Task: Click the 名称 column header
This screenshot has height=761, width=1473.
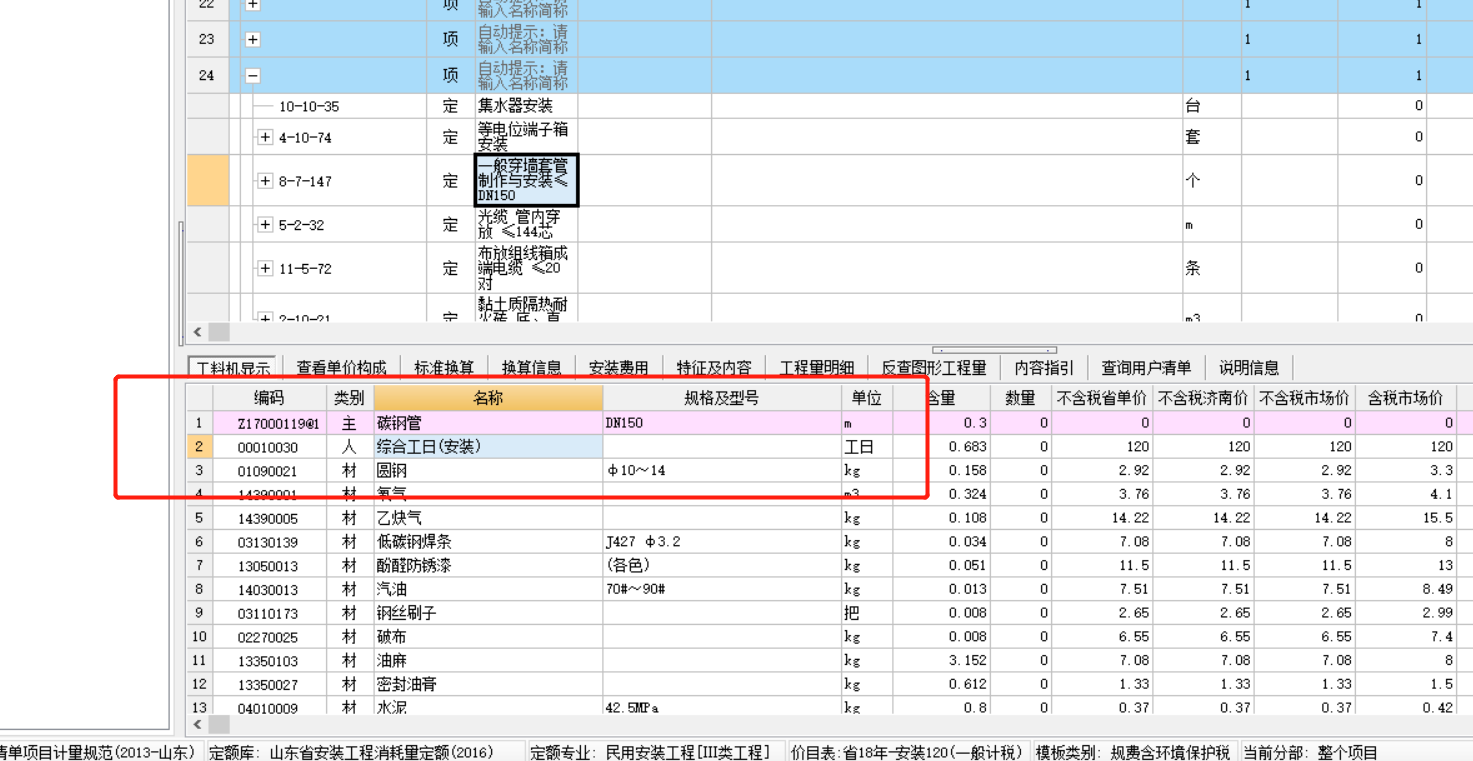Action: pyautogui.click(x=488, y=398)
